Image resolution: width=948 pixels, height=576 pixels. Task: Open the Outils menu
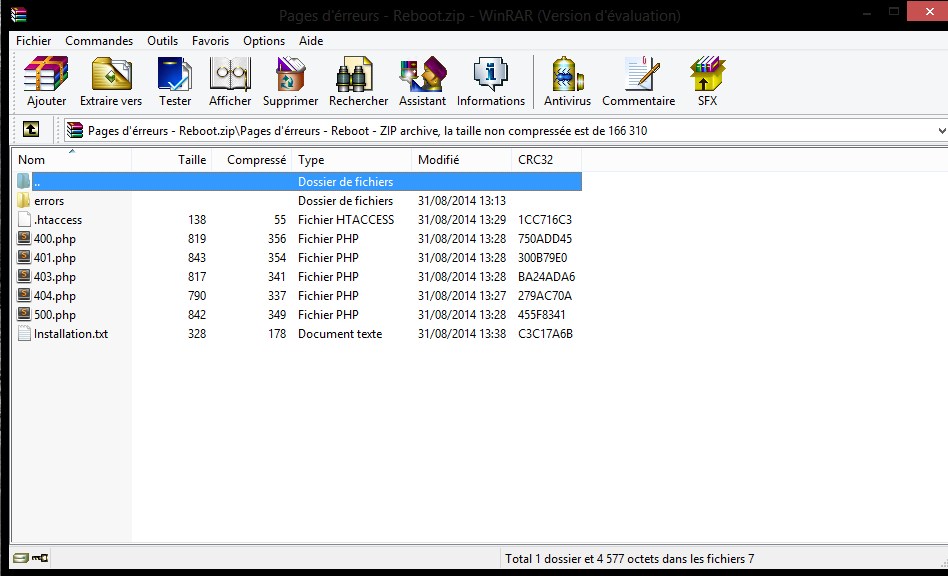click(163, 40)
